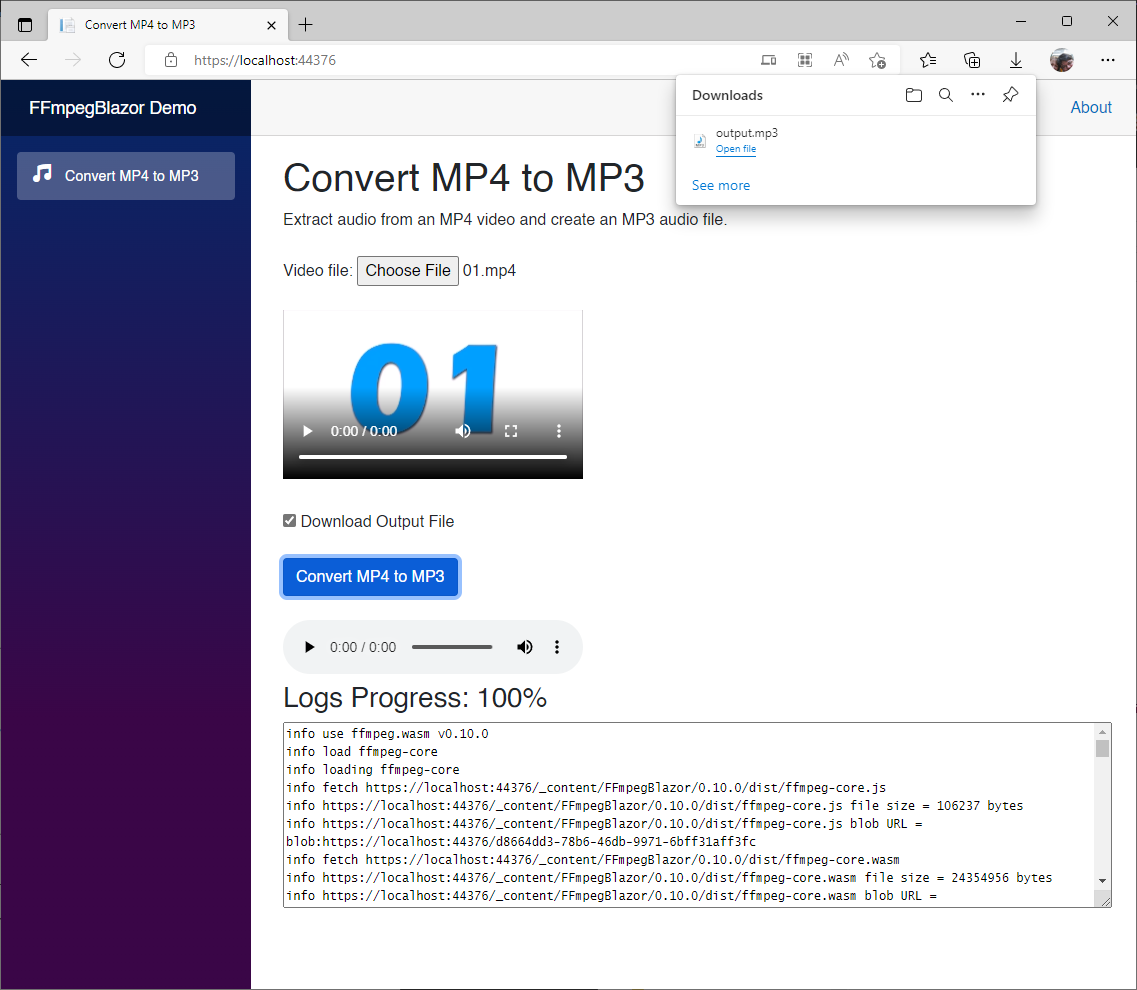Click the blue Convert MP4 to MP3 button

[x=370, y=577]
